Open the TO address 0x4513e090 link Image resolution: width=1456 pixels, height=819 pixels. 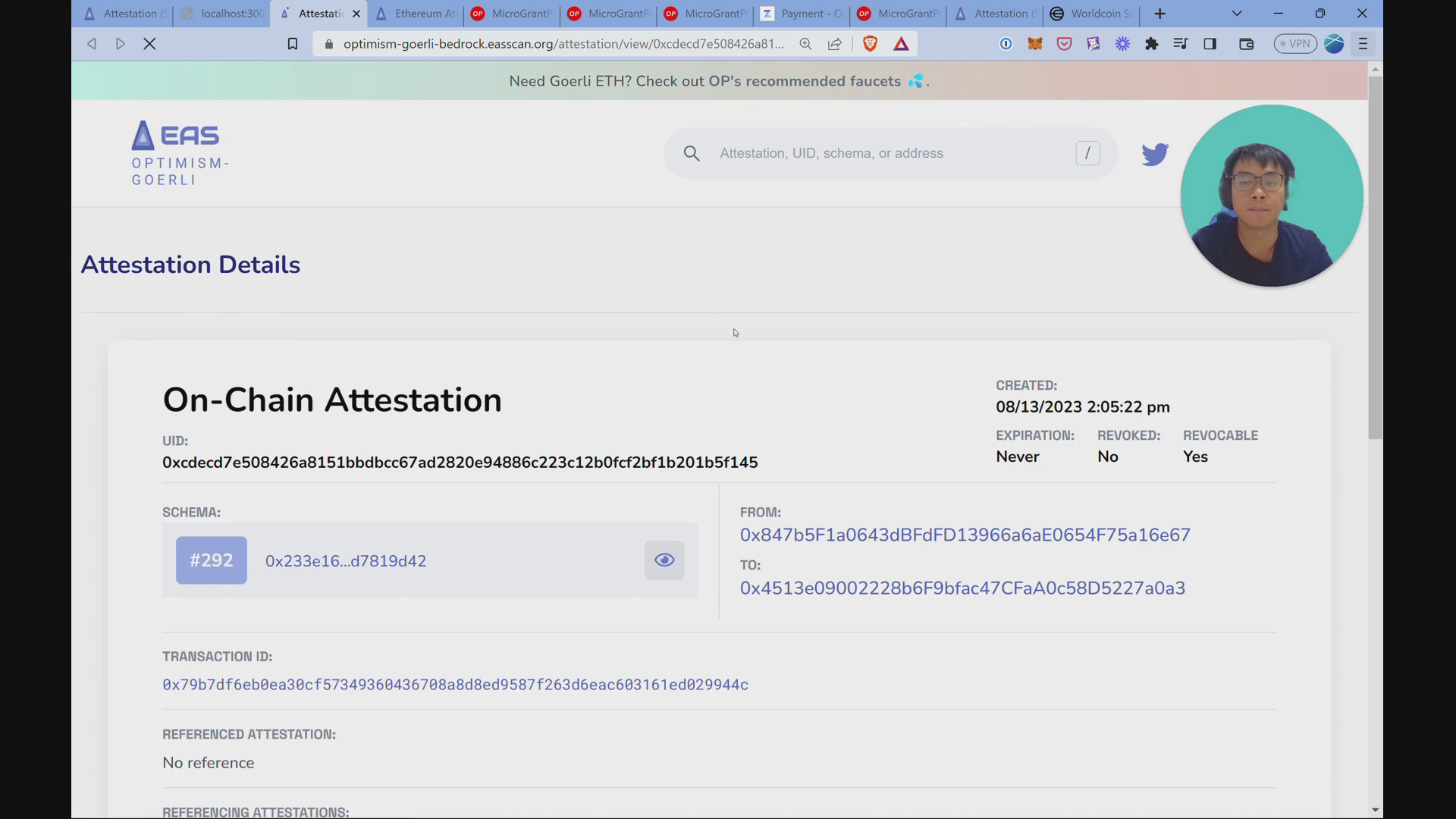962,588
